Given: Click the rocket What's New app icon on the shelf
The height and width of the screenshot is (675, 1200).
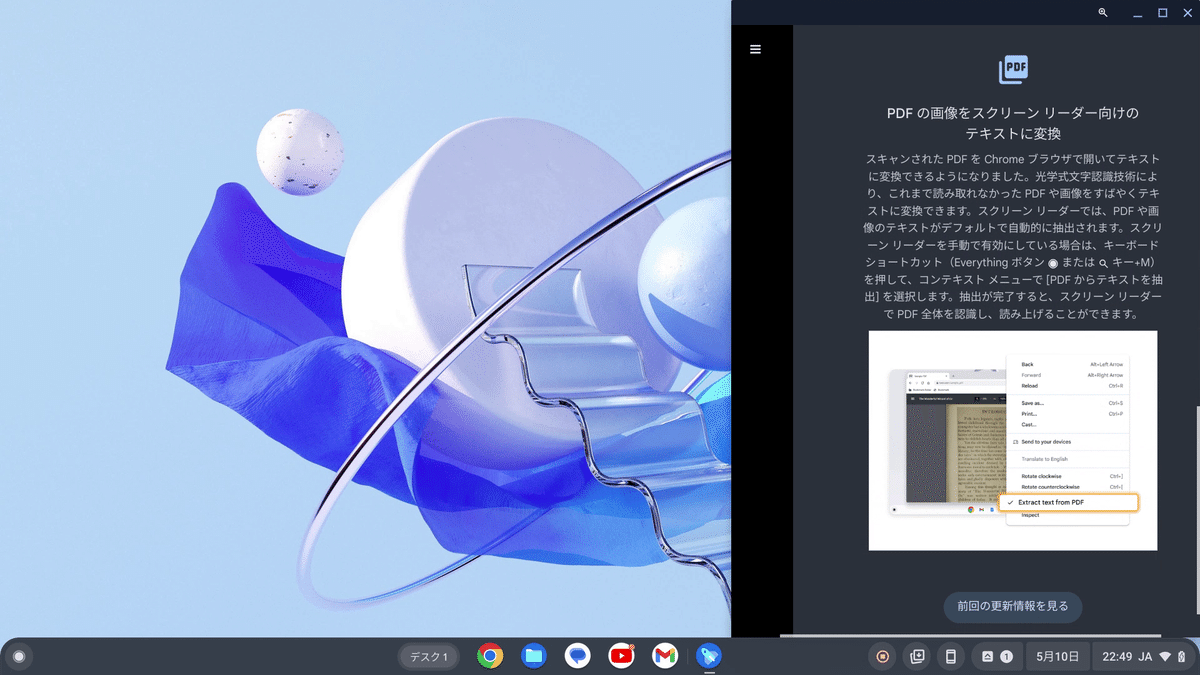Looking at the screenshot, I should (709, 656).
